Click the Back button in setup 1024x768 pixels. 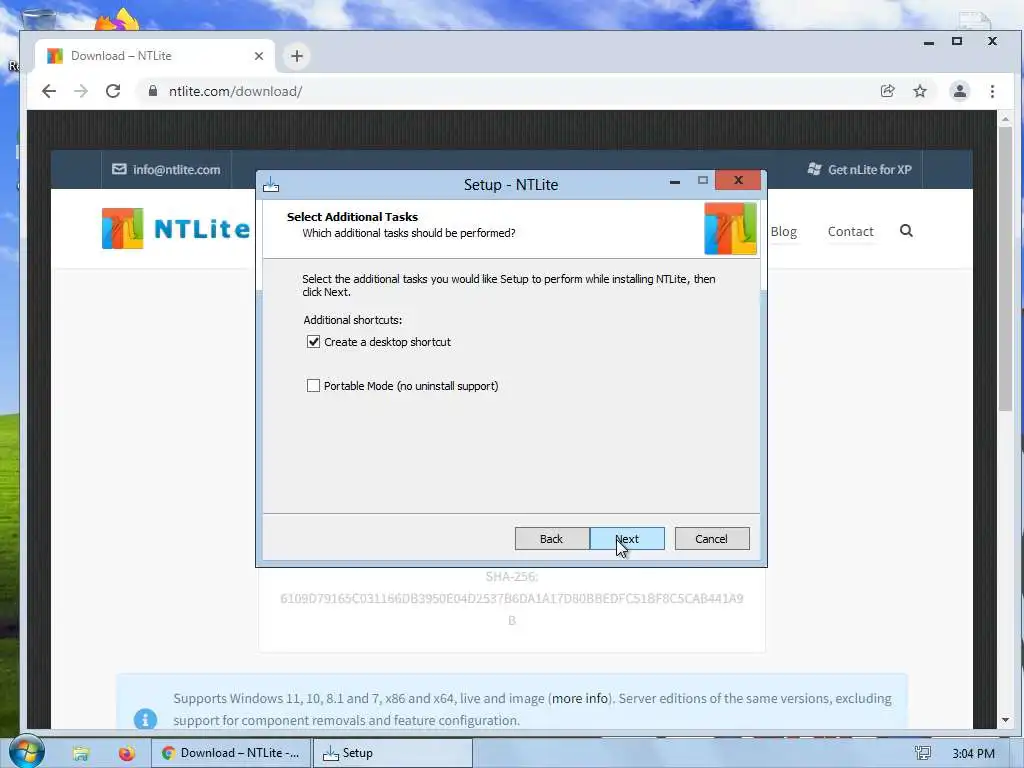tap(551, 539)
